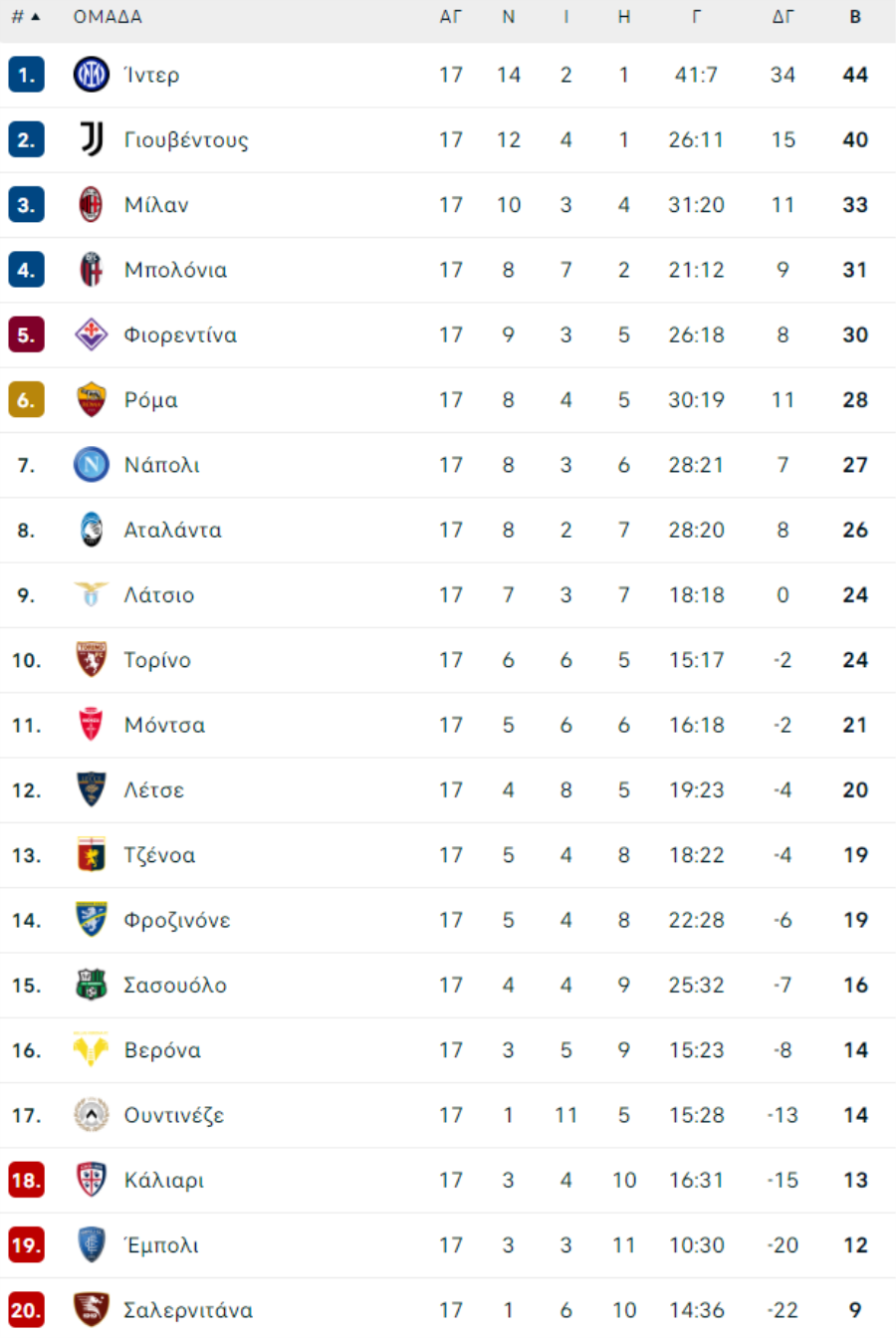This screenshot has width=896, height=1338.
Task: Sort by the B points column header
Action: coord(855,17)
